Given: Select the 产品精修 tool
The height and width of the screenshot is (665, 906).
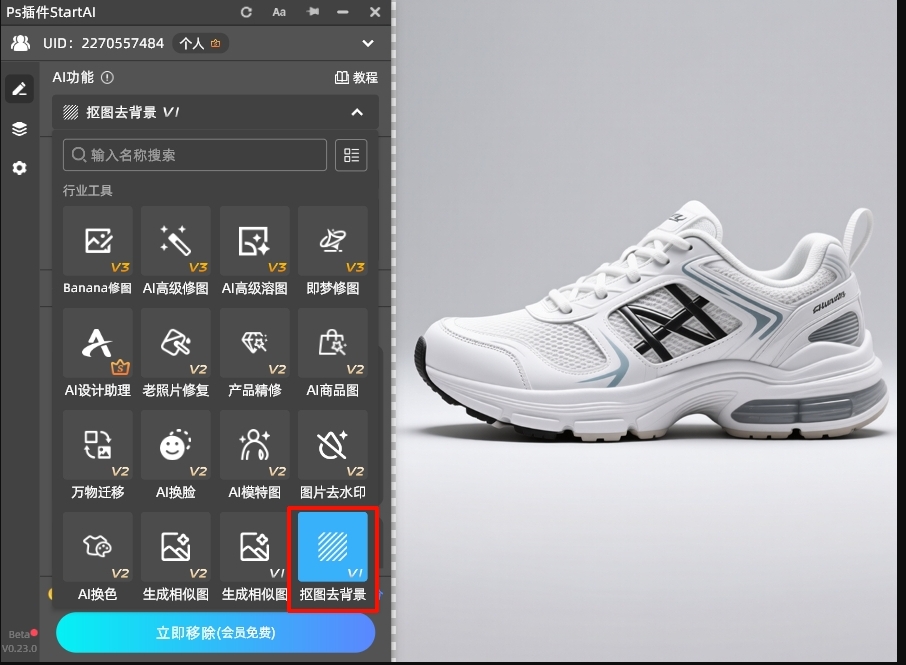Looking at the screenshot, I should pos(254,344).
